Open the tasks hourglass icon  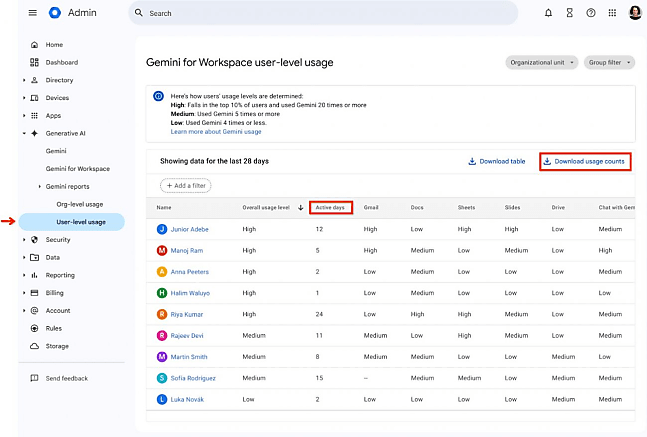[x=569, y=13]
